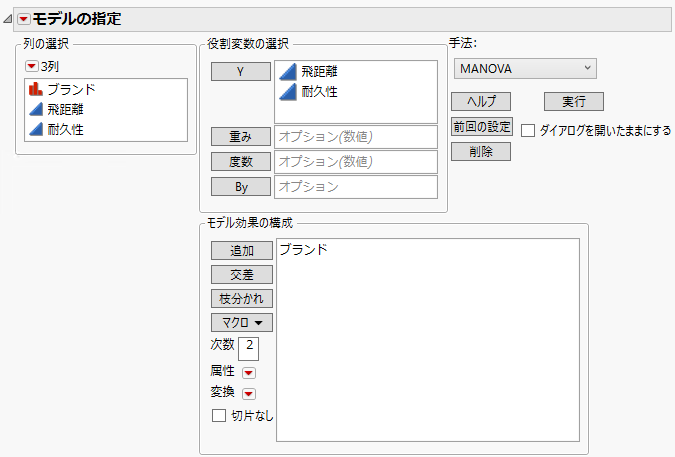Click the 交差 button

coord(242,275)
